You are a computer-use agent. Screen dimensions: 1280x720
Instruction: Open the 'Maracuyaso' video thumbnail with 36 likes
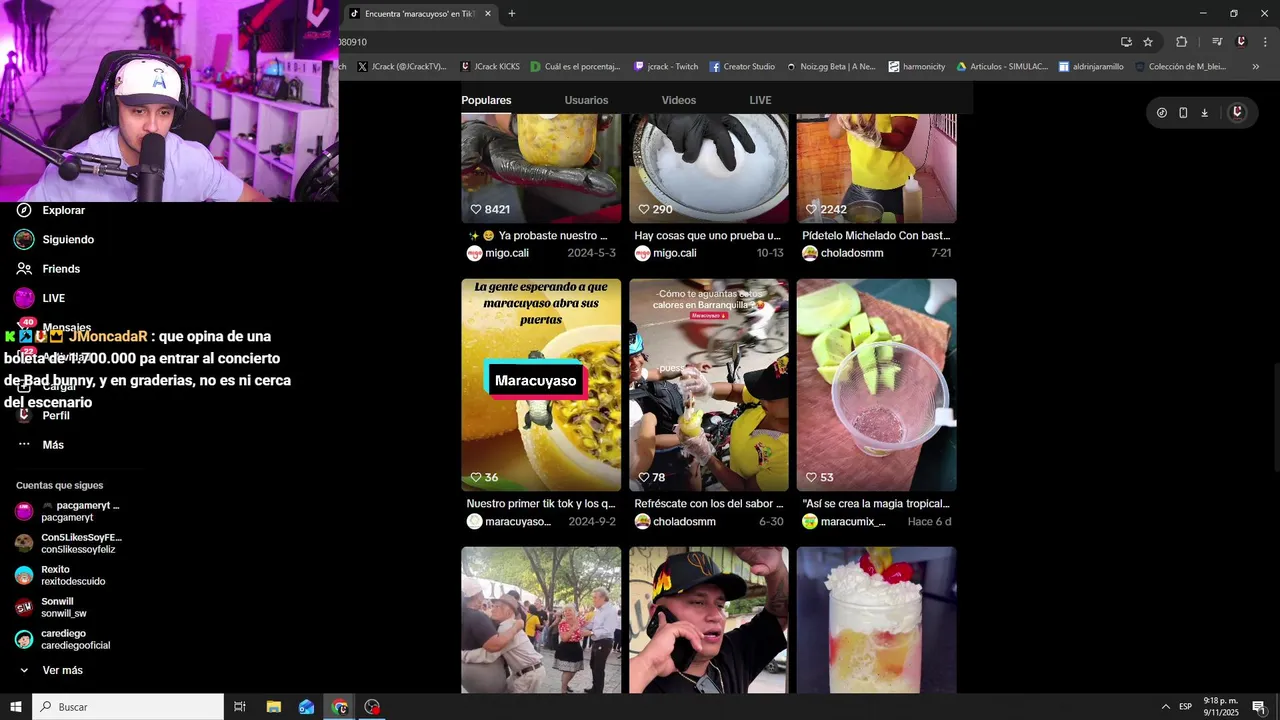click(x=541, y=385)
